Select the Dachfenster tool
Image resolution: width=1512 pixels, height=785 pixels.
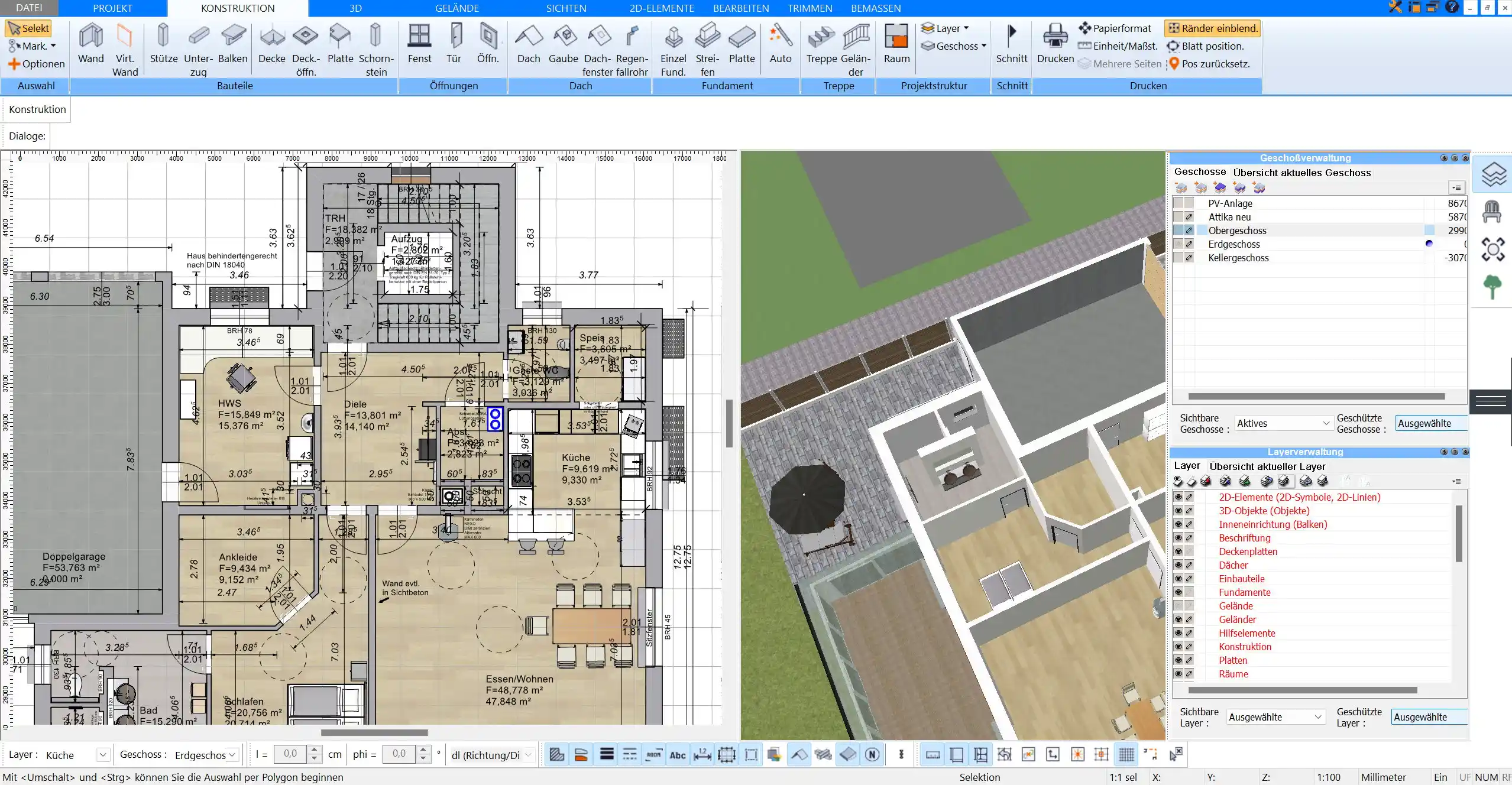(597, 50)
